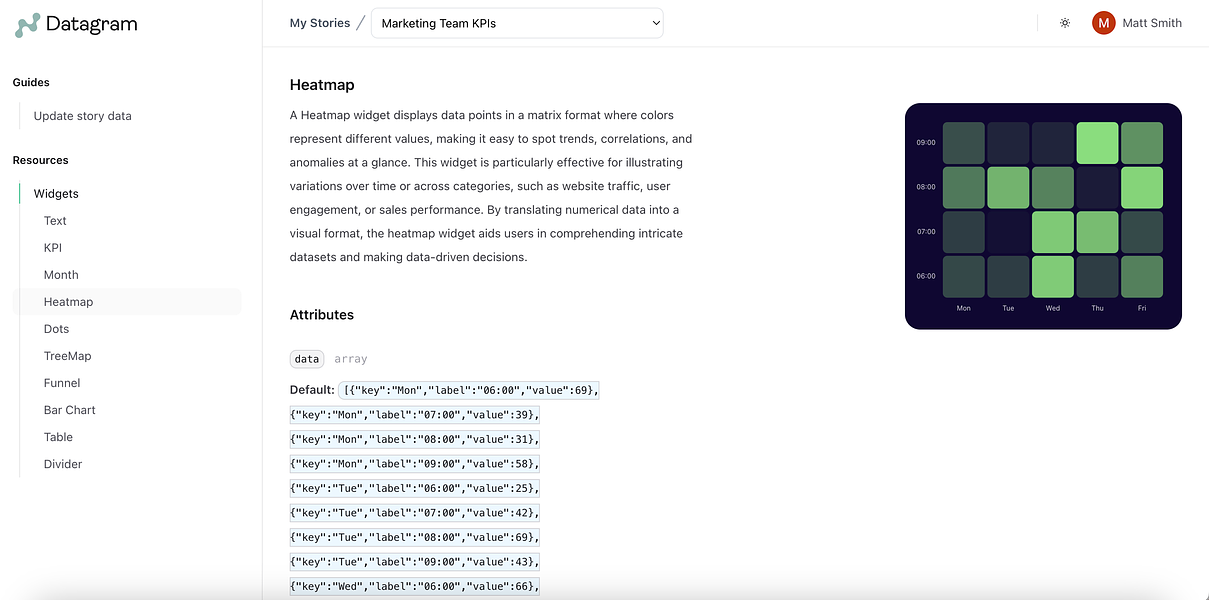The height and width of the screenshot is (600, 1209).
Task: Click the Datagram logo icon
Action: (x=27, y=25)
